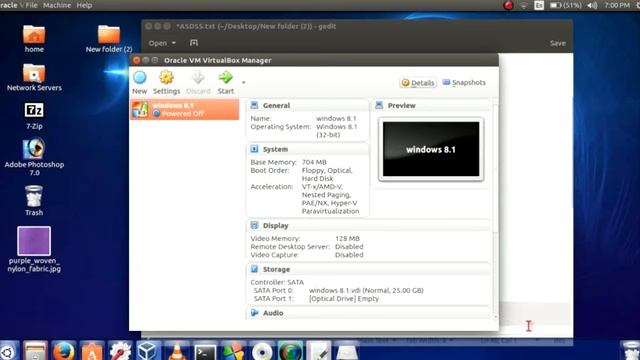The height and width of the screenshot is (360, 640).
Task: Open Ubuntu Software Center in dock
Action: [x=92, y=351]
